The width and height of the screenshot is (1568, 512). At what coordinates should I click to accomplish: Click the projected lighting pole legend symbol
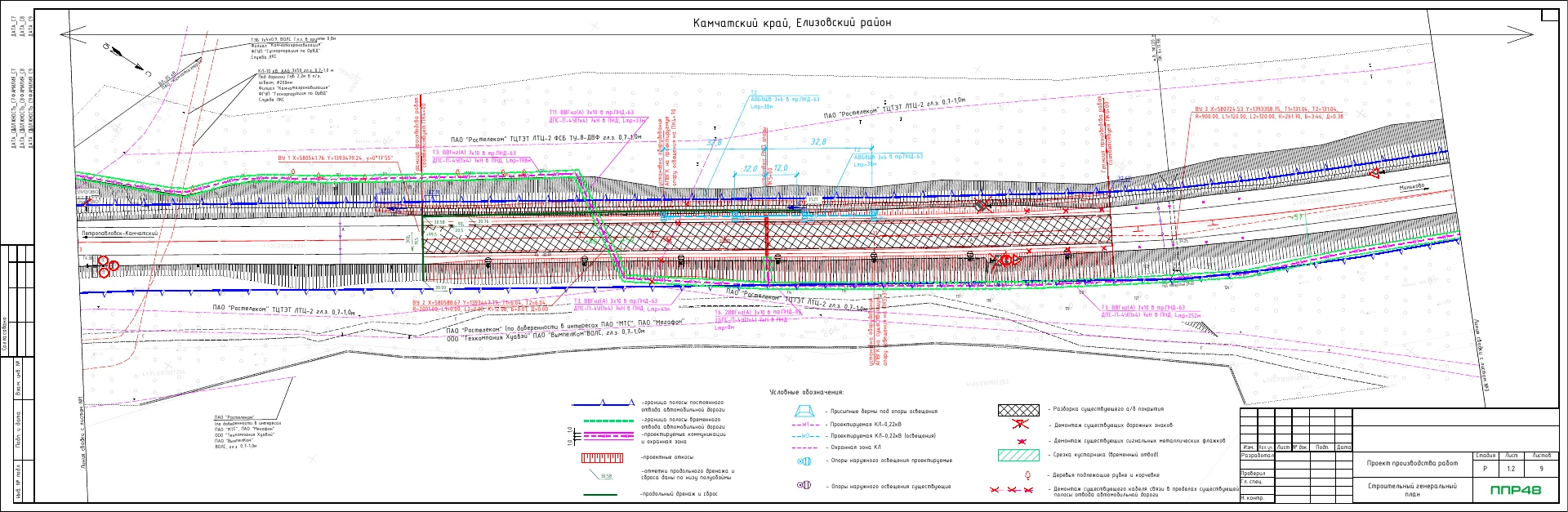click(804, 461)
